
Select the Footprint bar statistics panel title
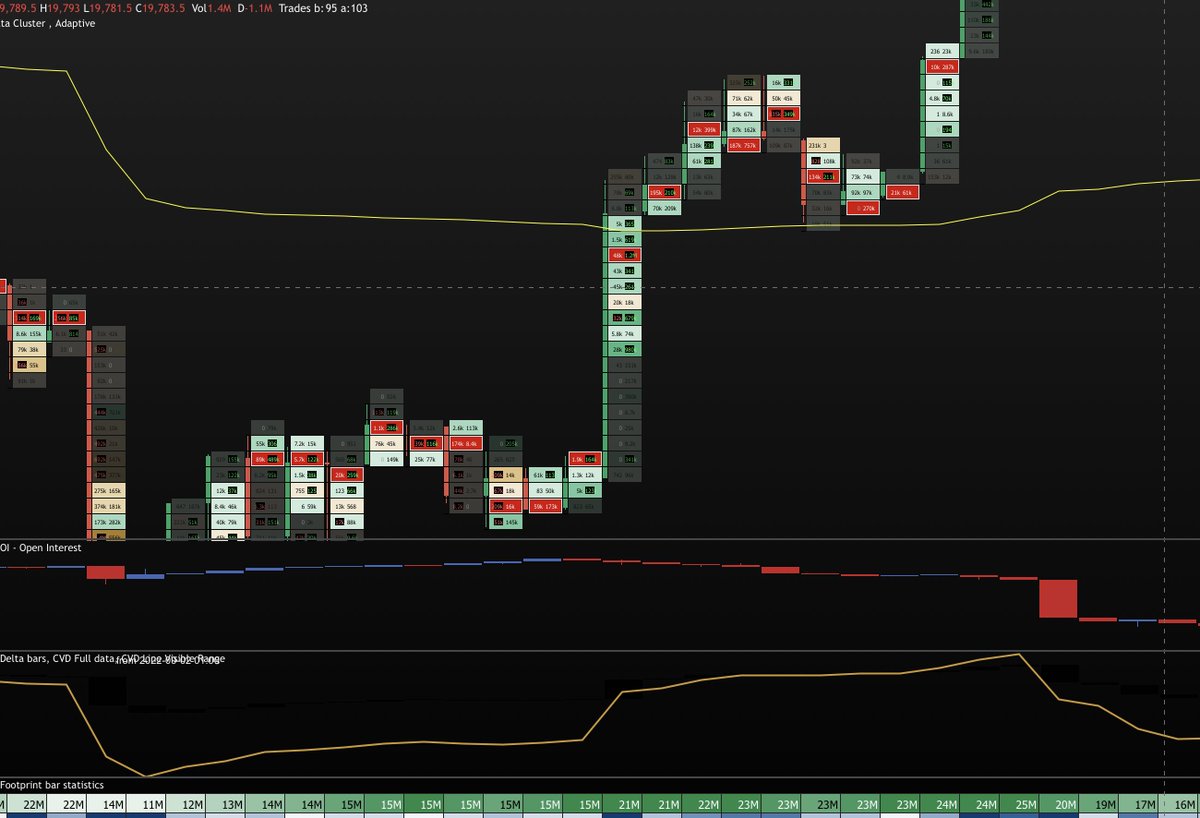tap(52, 785)
